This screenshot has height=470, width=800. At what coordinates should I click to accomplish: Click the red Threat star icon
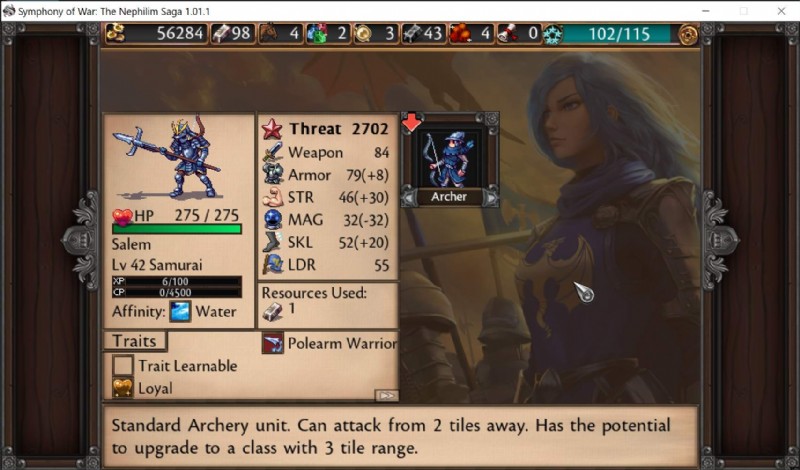tap(272, 129)
